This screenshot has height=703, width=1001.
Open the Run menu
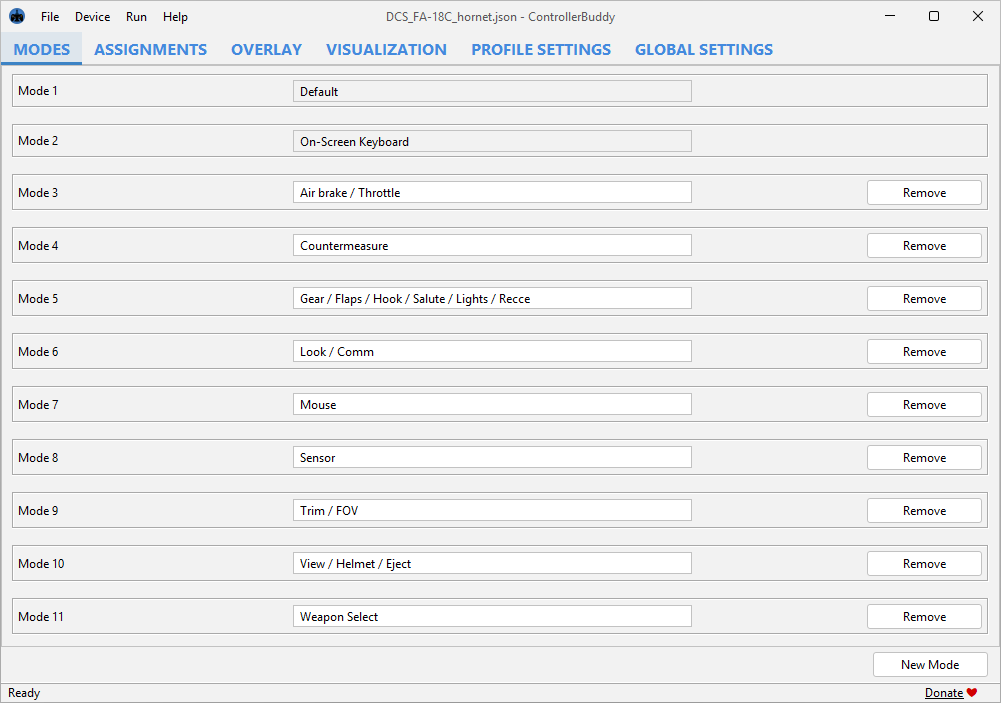coord(136,17)
